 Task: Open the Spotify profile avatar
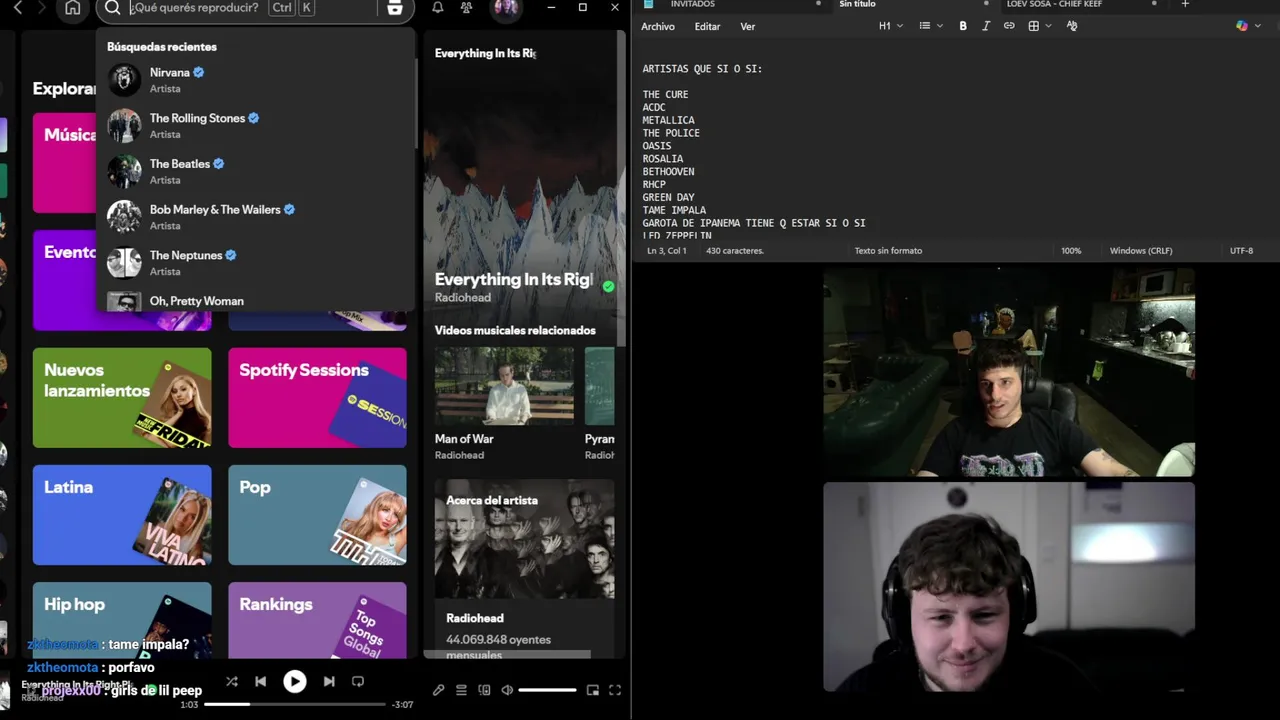pos(506,8)
